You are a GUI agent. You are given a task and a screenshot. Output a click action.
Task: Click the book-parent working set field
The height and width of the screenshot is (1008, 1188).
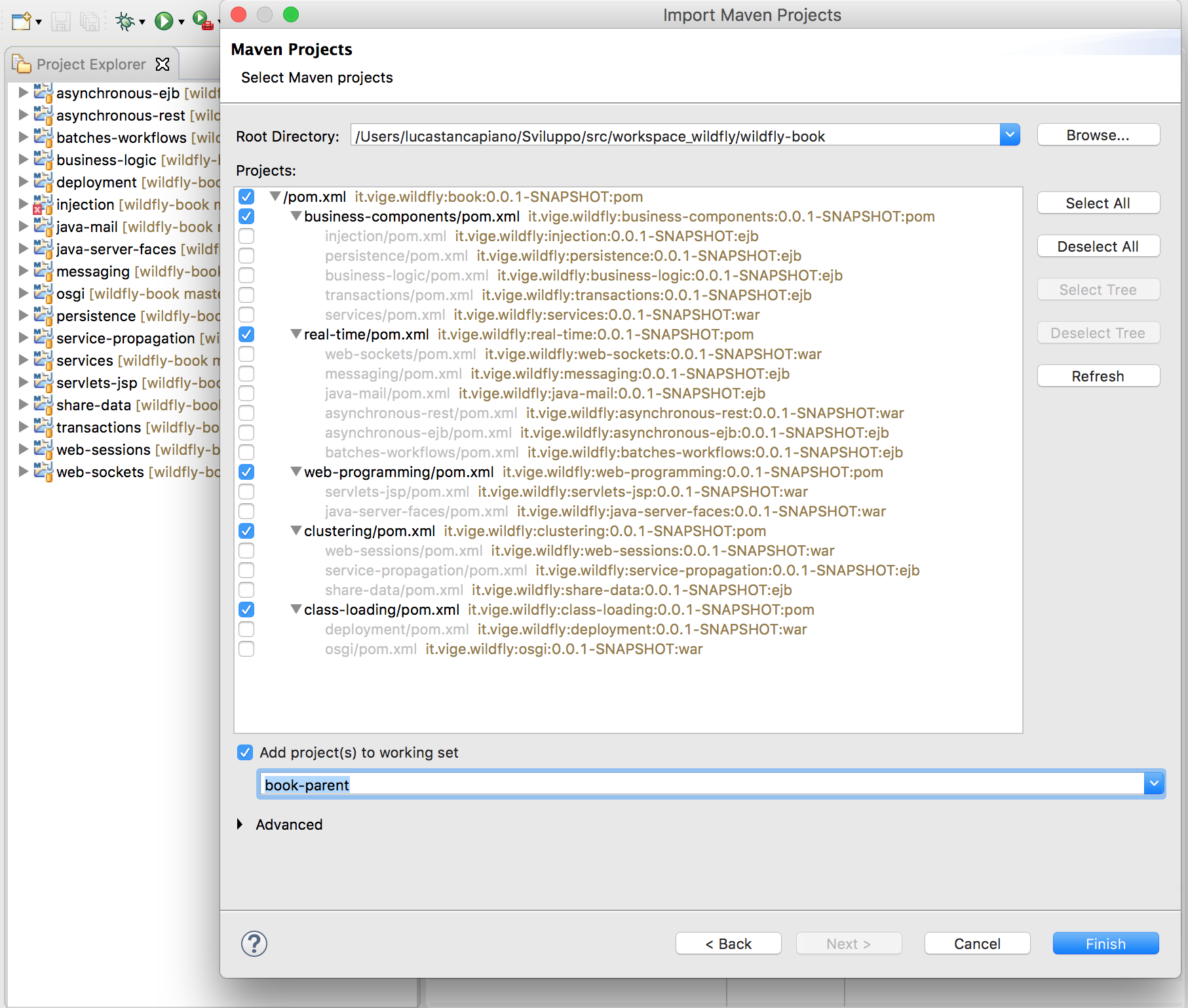coord(701,784)
